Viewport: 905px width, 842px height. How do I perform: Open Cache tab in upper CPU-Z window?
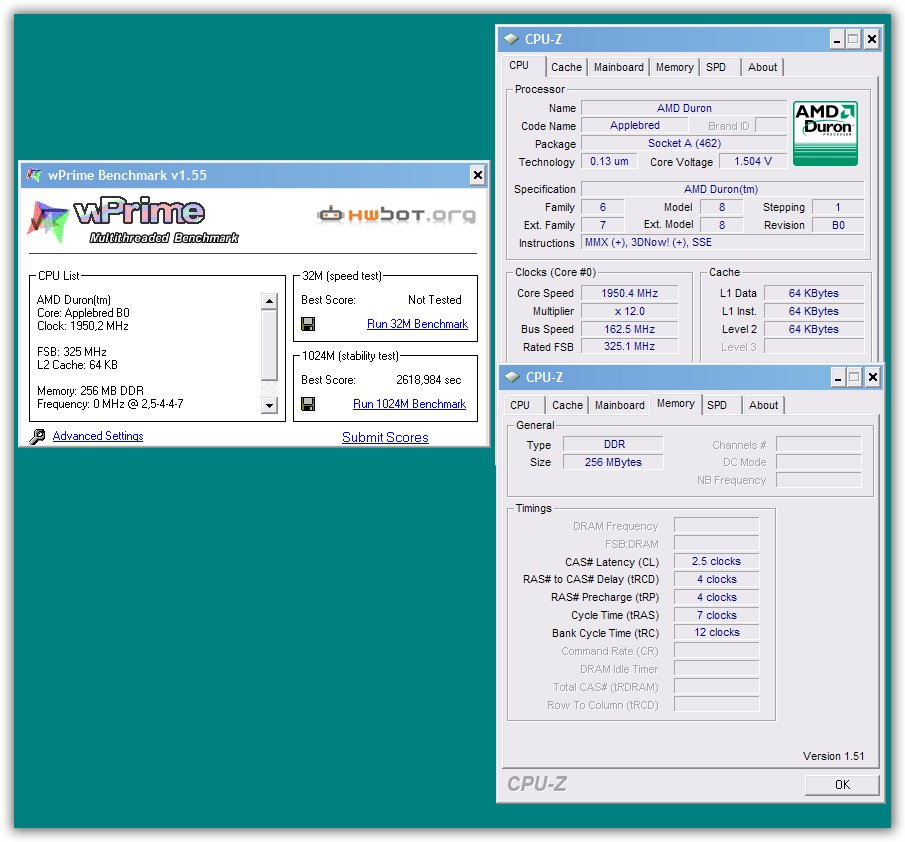566,67
